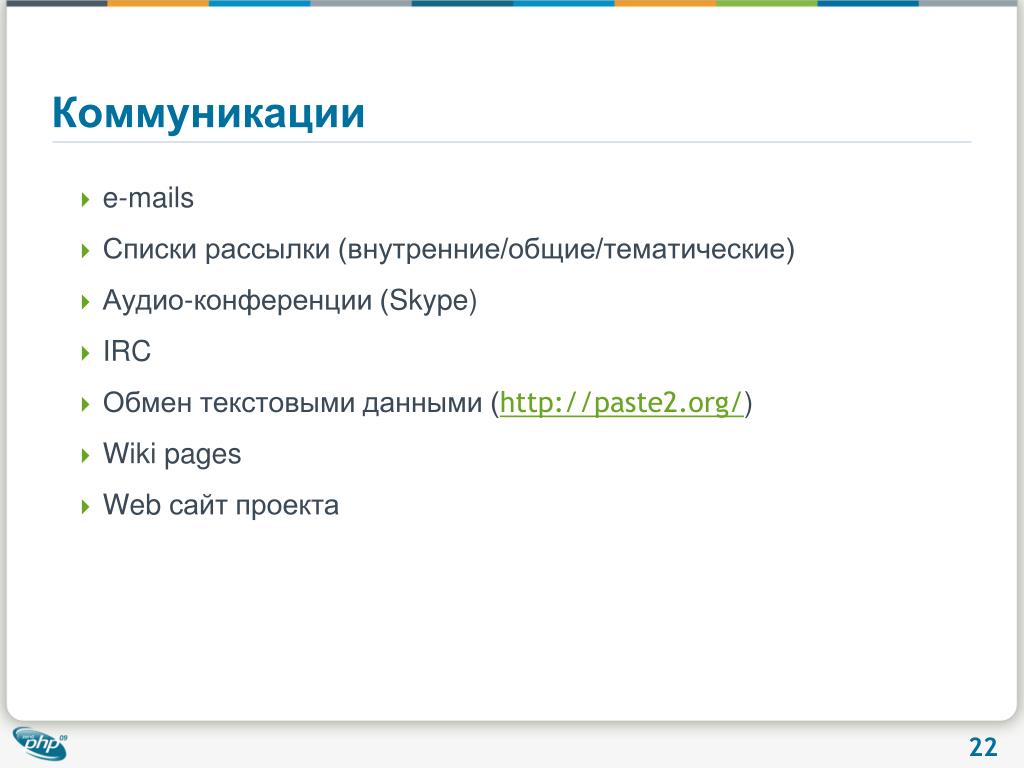The width and height of the screenshot is (1024, 768).
Task: Click the 'Обмен текстовыми данными' text
Action: coord(292,403)
